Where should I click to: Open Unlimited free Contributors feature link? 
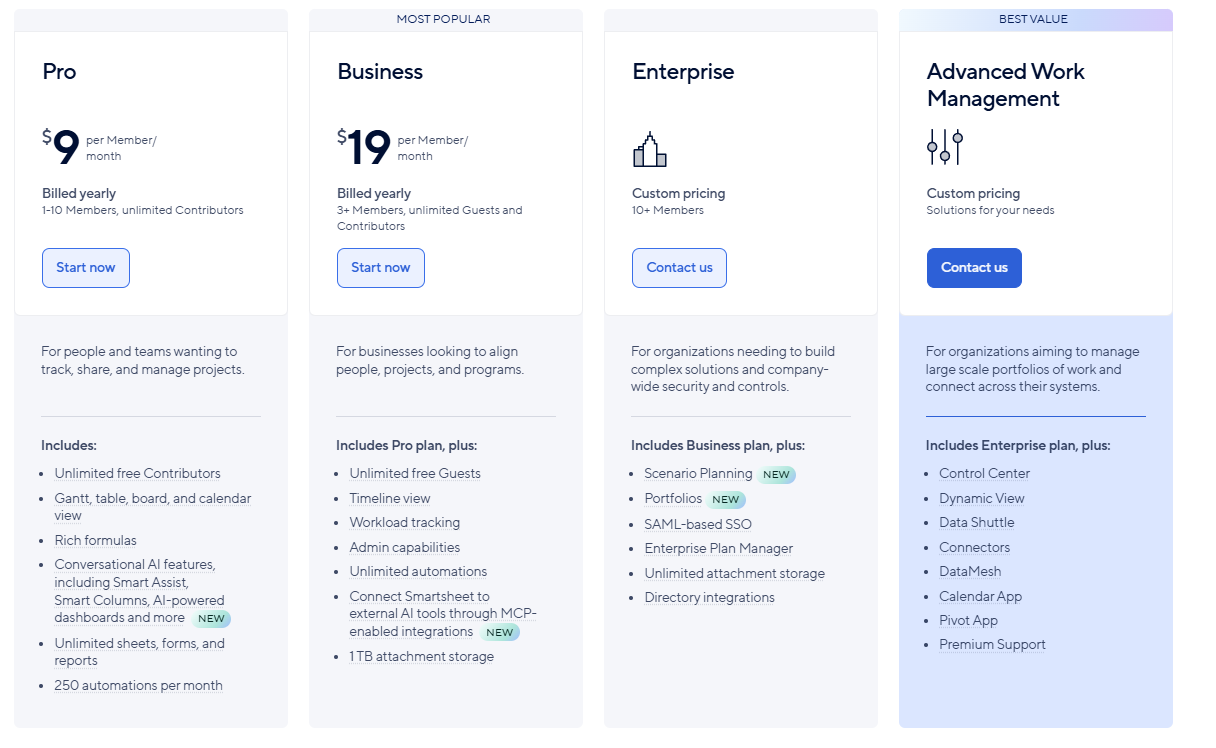point(138,474)
